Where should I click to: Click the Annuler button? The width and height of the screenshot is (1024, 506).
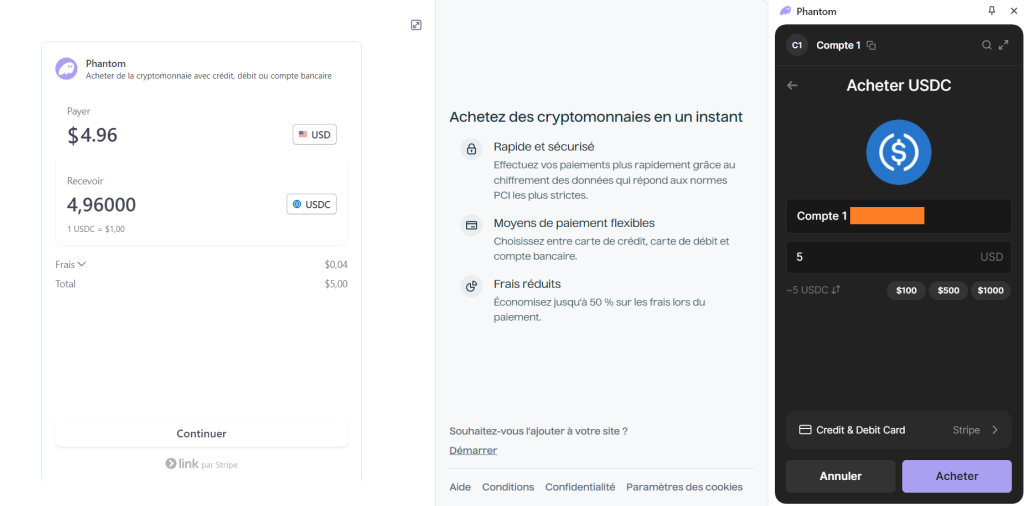pyautogui.click(x=840, y=477)
